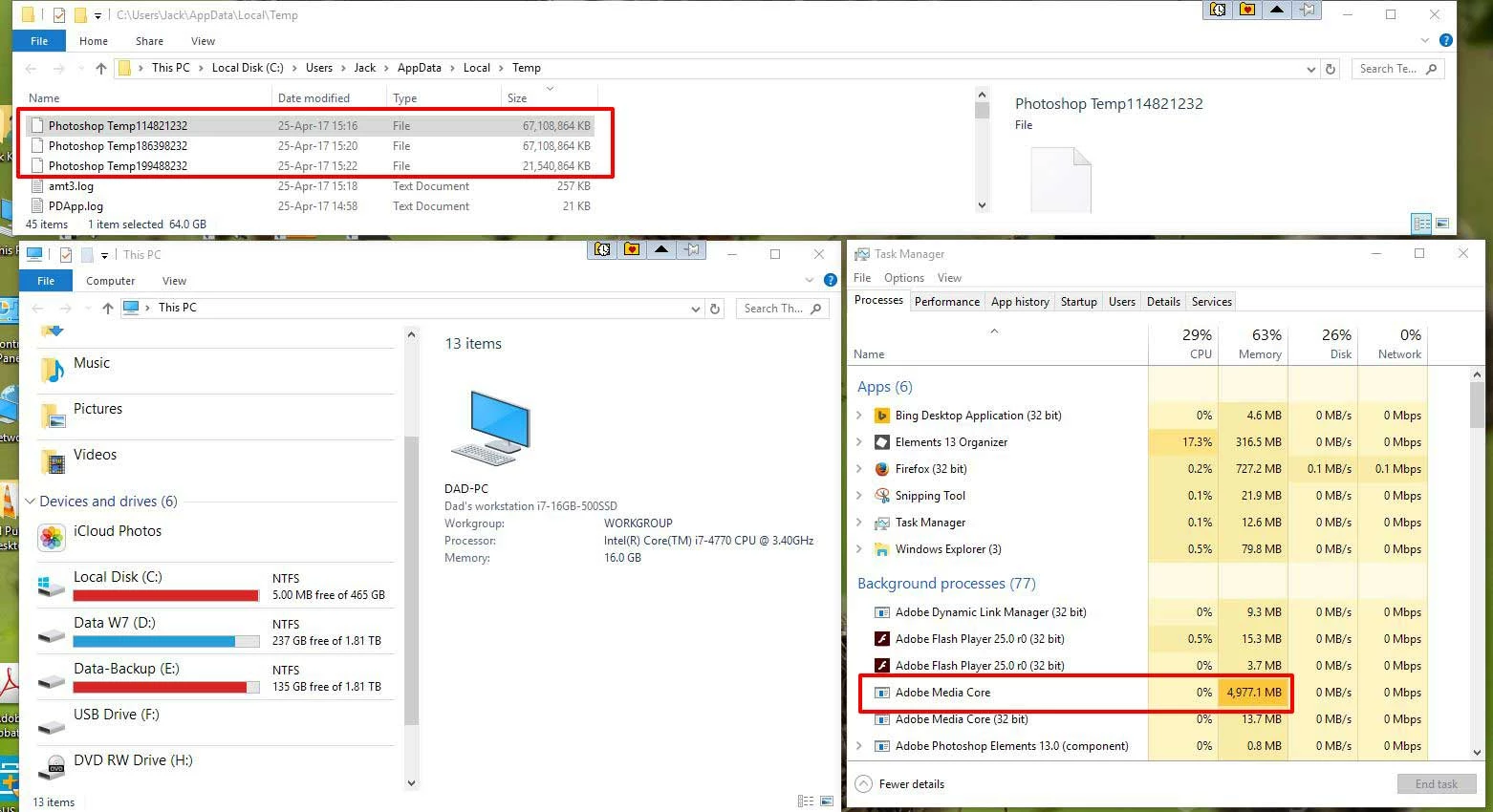This screenshot has width=1493, height=812.
Task: Switch Temp window to large icons view
Action: pos(1442,224)
